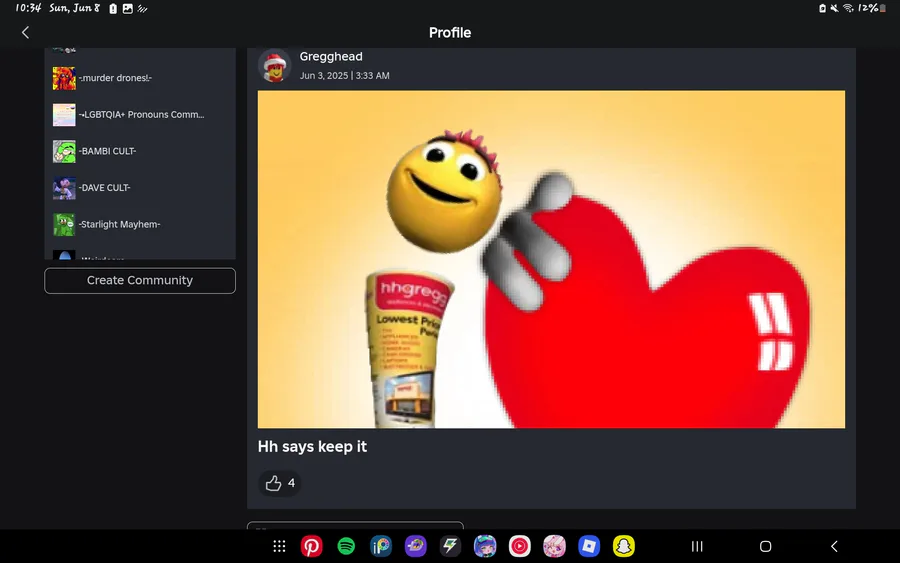This screenshot has width=900, height=563.
Task: Tap the image notification icon in status bar
Action: click(x=127, y=9)
